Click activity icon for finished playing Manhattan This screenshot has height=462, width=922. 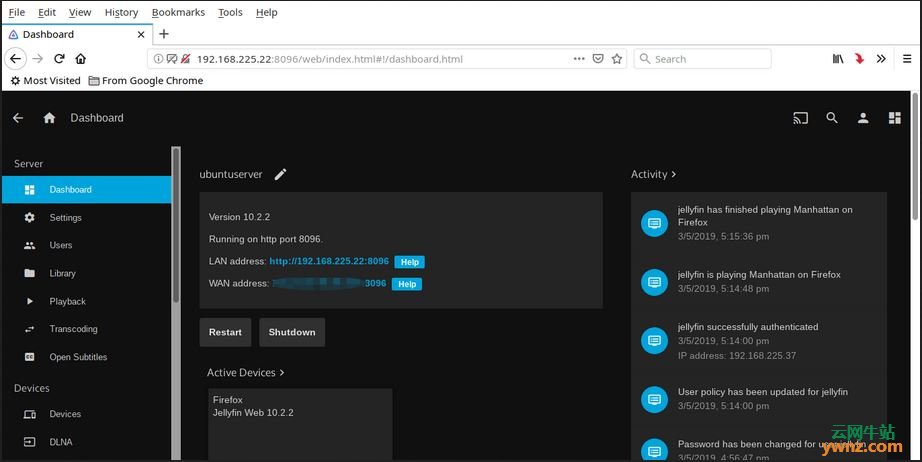654,223
